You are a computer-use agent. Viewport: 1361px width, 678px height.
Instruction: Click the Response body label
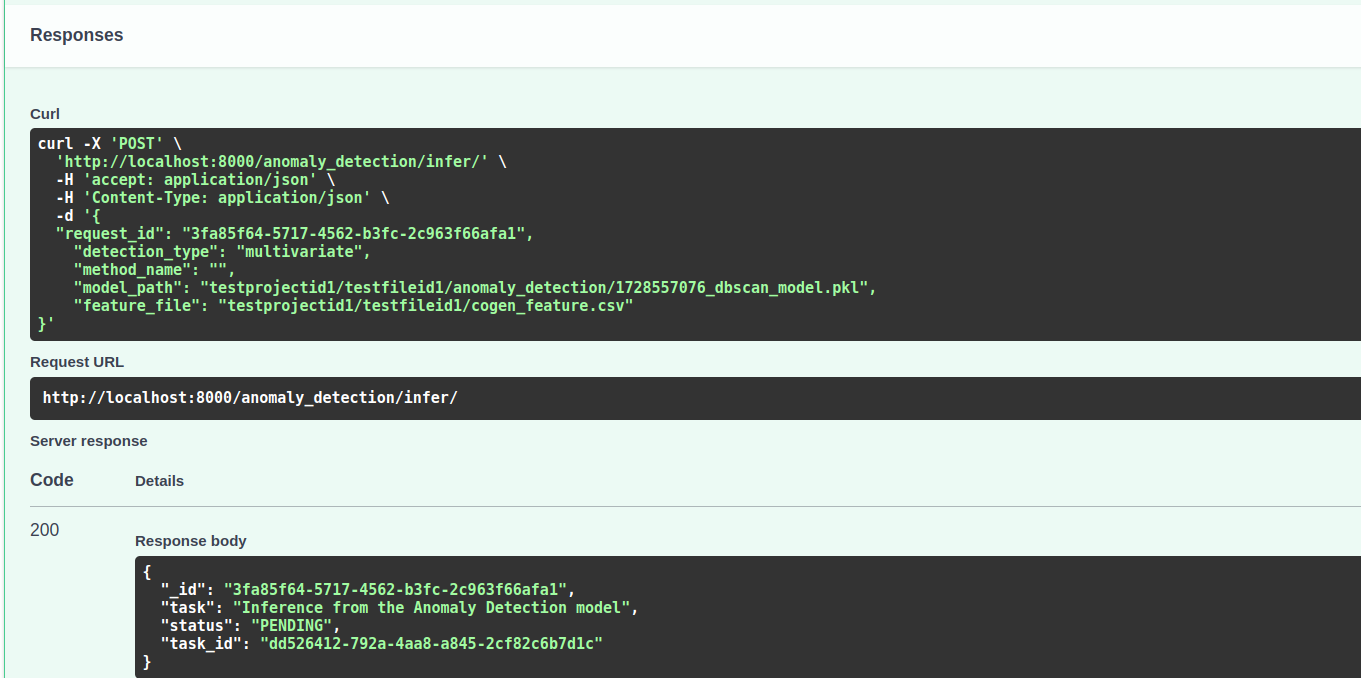click(191, 541)
